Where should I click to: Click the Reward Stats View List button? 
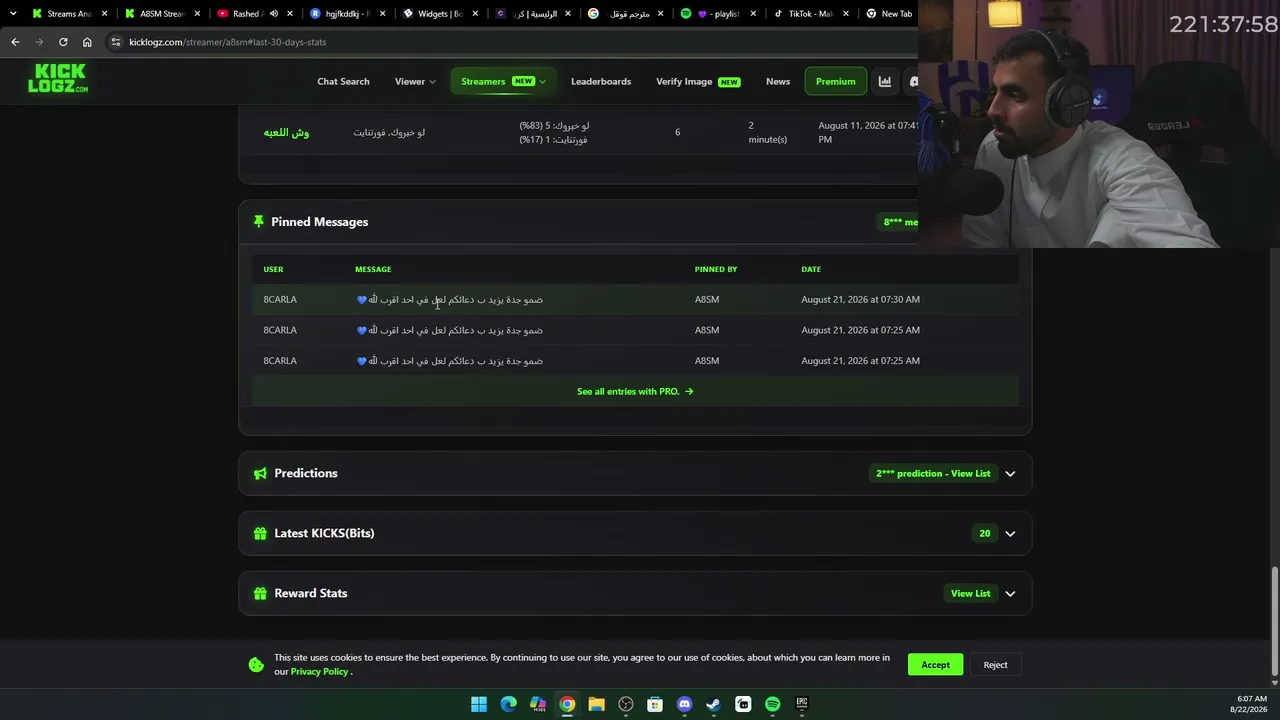coord(970,594)
